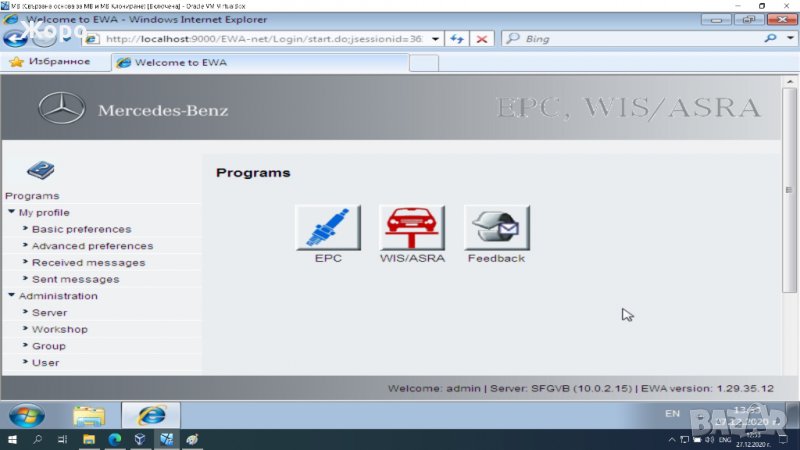The width and height of the screenshot is (800, 450).
Task: Click the Mercedes-Benz star logo
Action: point(61,109)
